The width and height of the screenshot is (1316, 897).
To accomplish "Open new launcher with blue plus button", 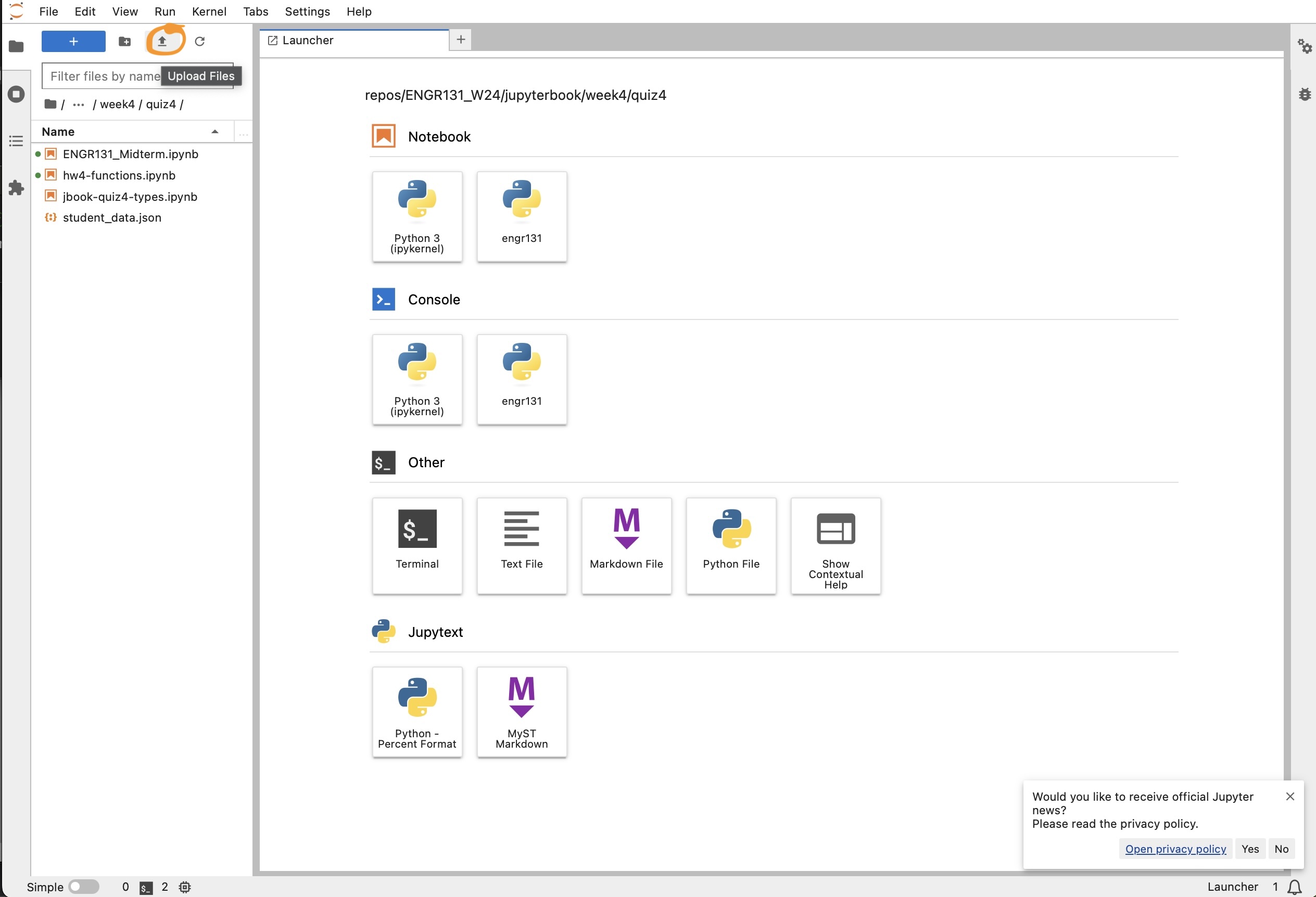I will pyautogui.click(x=73, y=41).
